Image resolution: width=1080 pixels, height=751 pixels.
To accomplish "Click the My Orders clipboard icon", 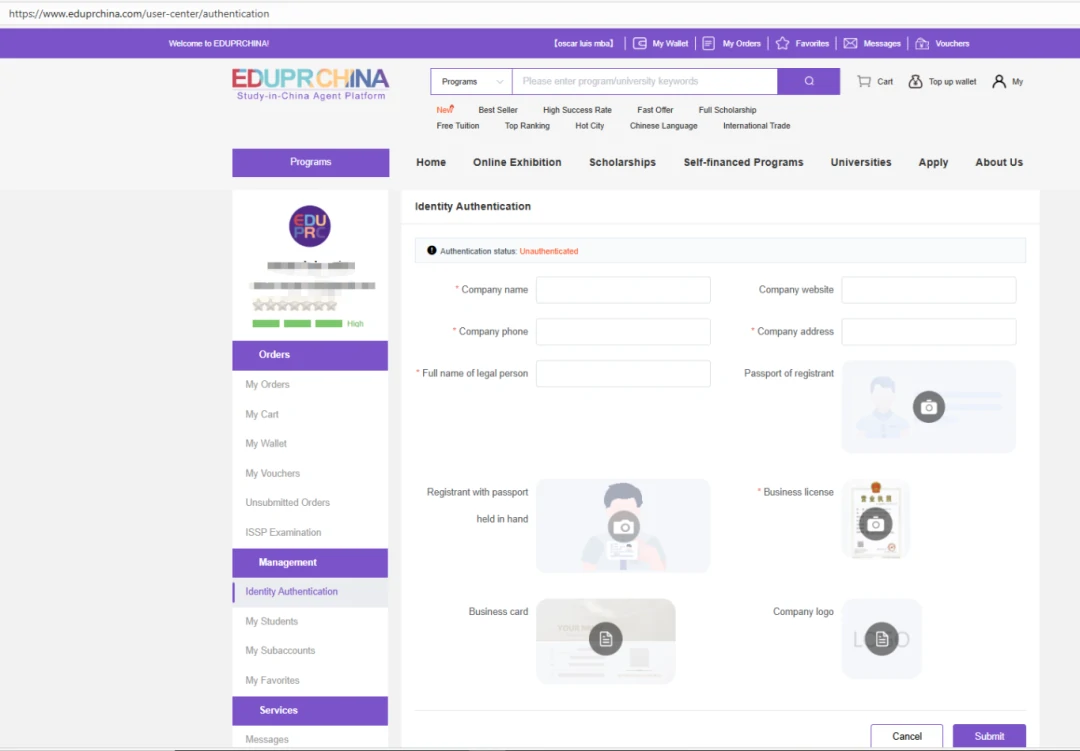I will pos(708,44).
